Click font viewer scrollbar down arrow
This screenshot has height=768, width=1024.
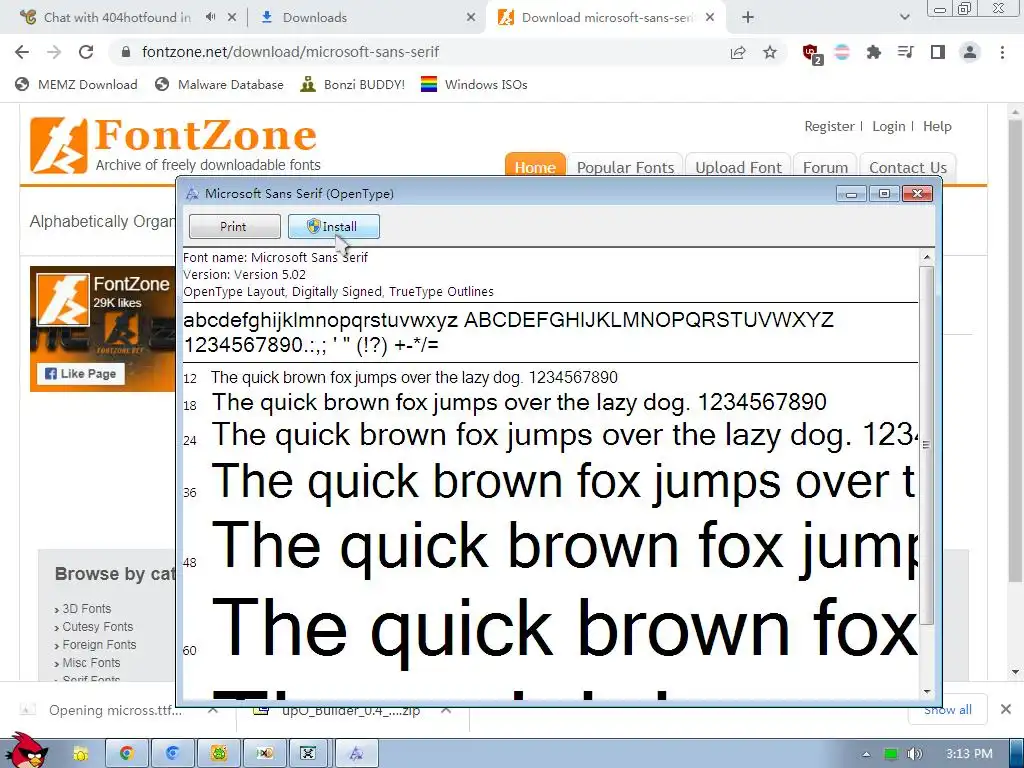coord(927,692)
